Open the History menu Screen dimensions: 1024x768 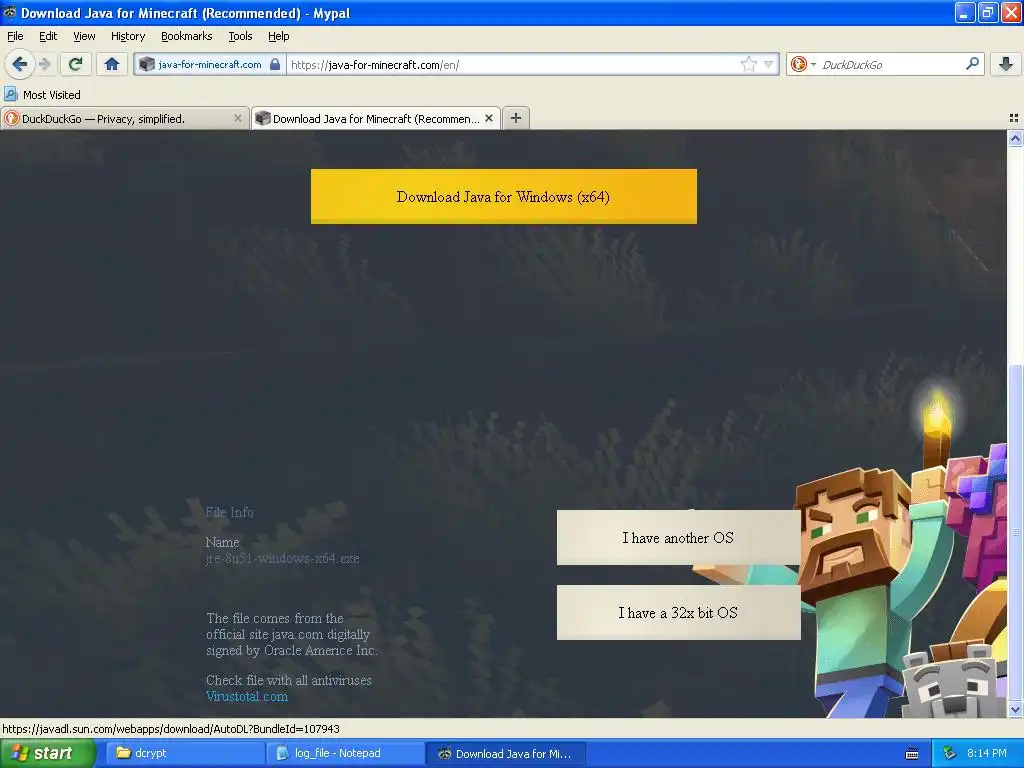tap(128, 36)
